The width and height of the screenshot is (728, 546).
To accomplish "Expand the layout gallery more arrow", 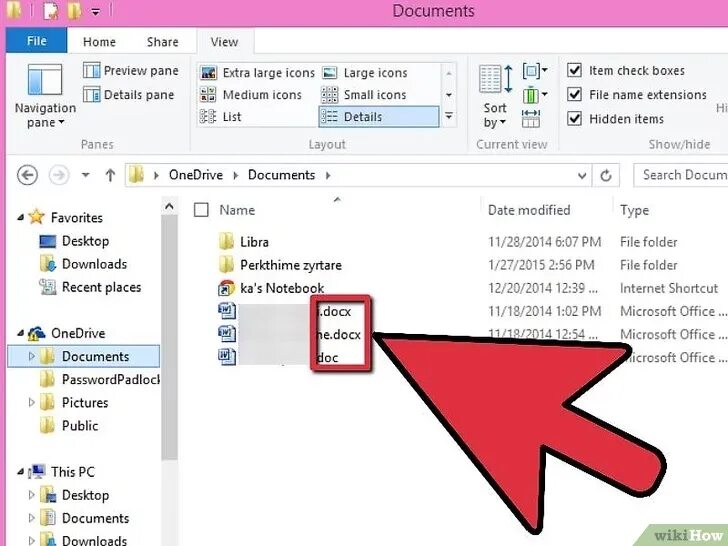I will click(448, 116).
